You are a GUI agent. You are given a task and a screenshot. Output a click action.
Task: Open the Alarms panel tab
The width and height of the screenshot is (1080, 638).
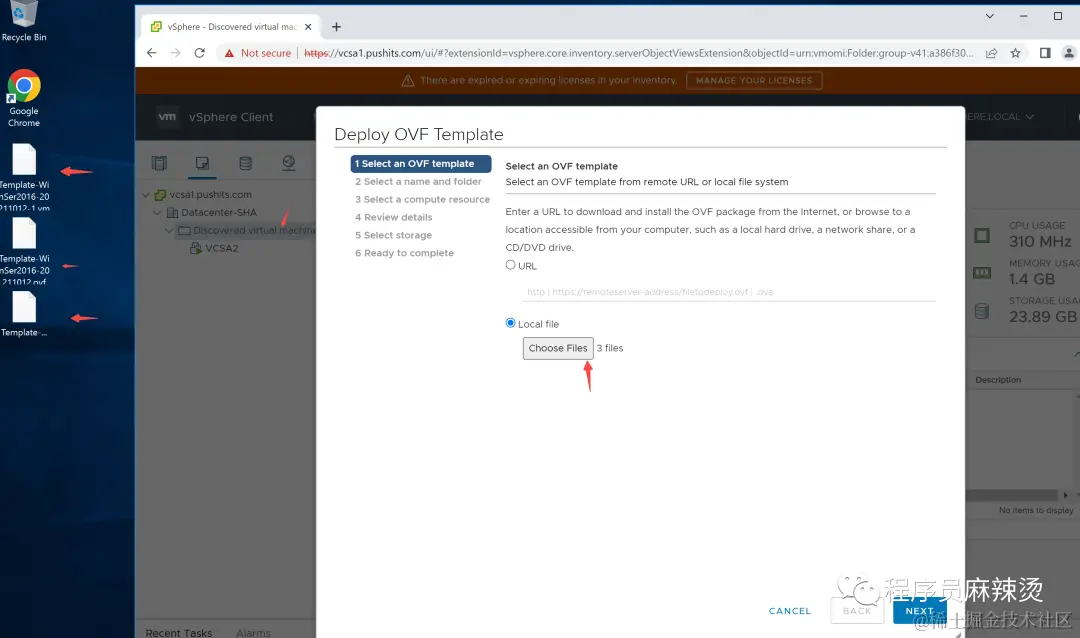[x=253, y=632]
